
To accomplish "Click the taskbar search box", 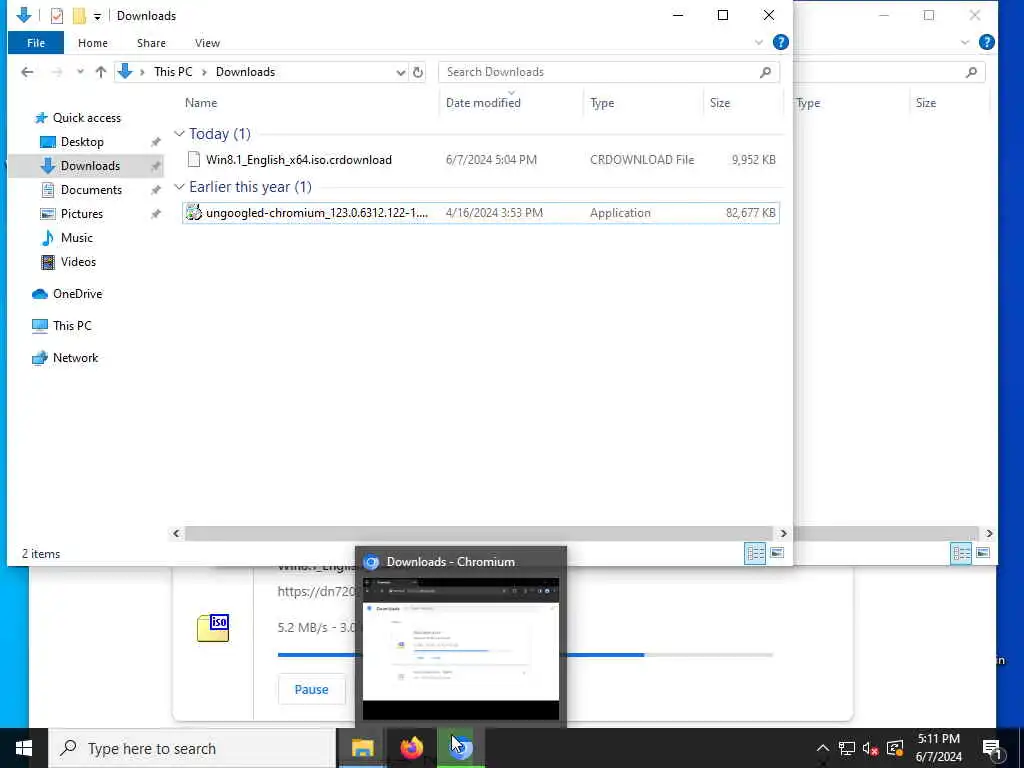I will (192, 748).
